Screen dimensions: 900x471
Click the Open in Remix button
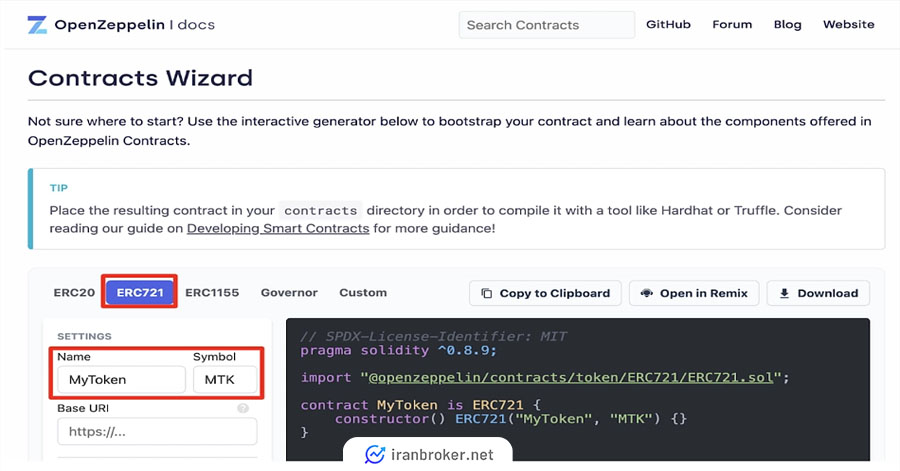(694, 293)
